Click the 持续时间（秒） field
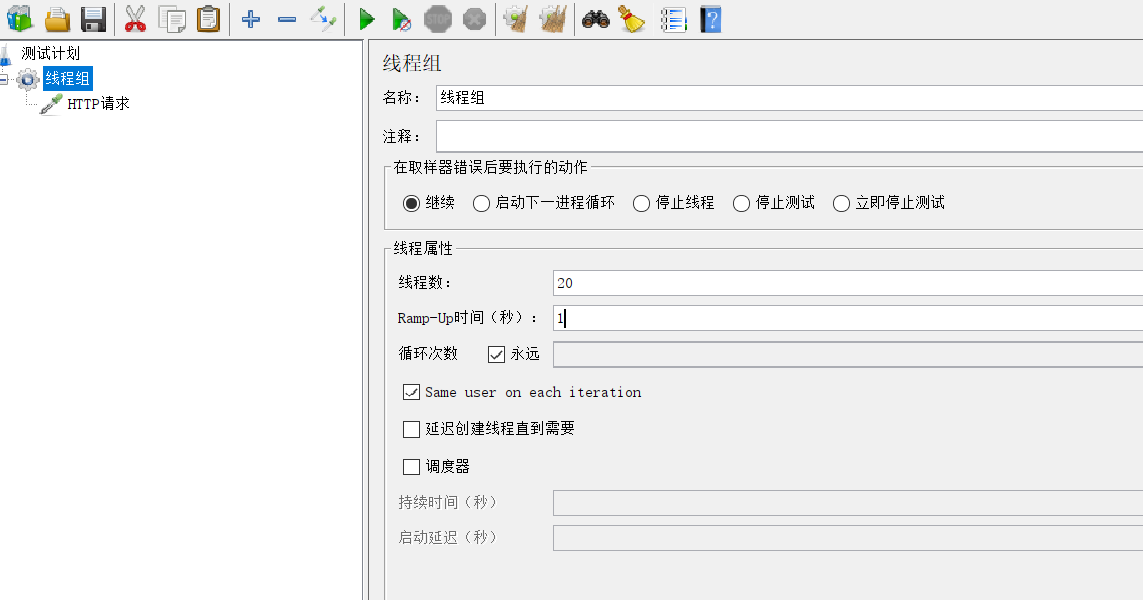Screen dimensions: 1143x600 pyautogui.click(x=848, y=503)
